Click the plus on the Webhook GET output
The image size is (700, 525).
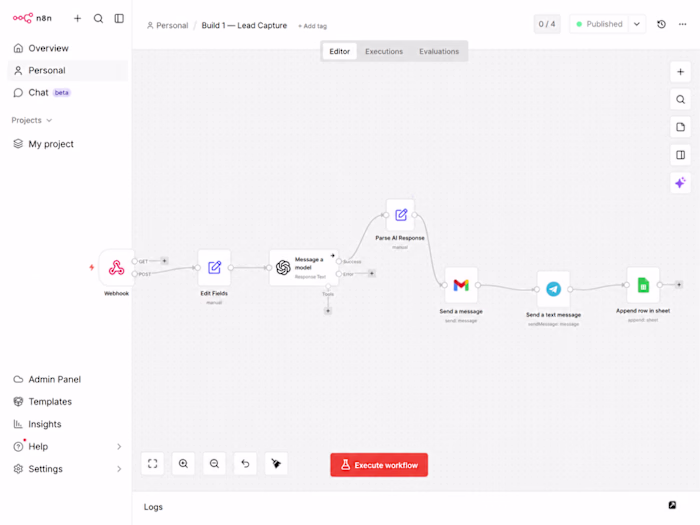164,261
